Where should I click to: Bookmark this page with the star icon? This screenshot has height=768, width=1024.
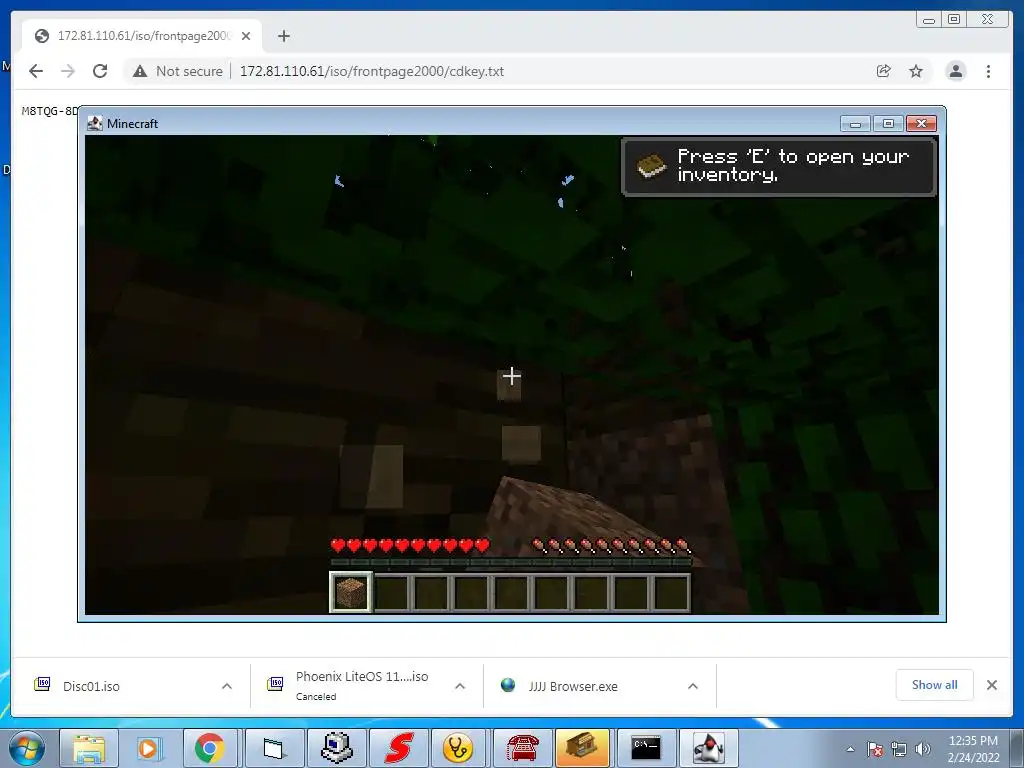point(916,71)
